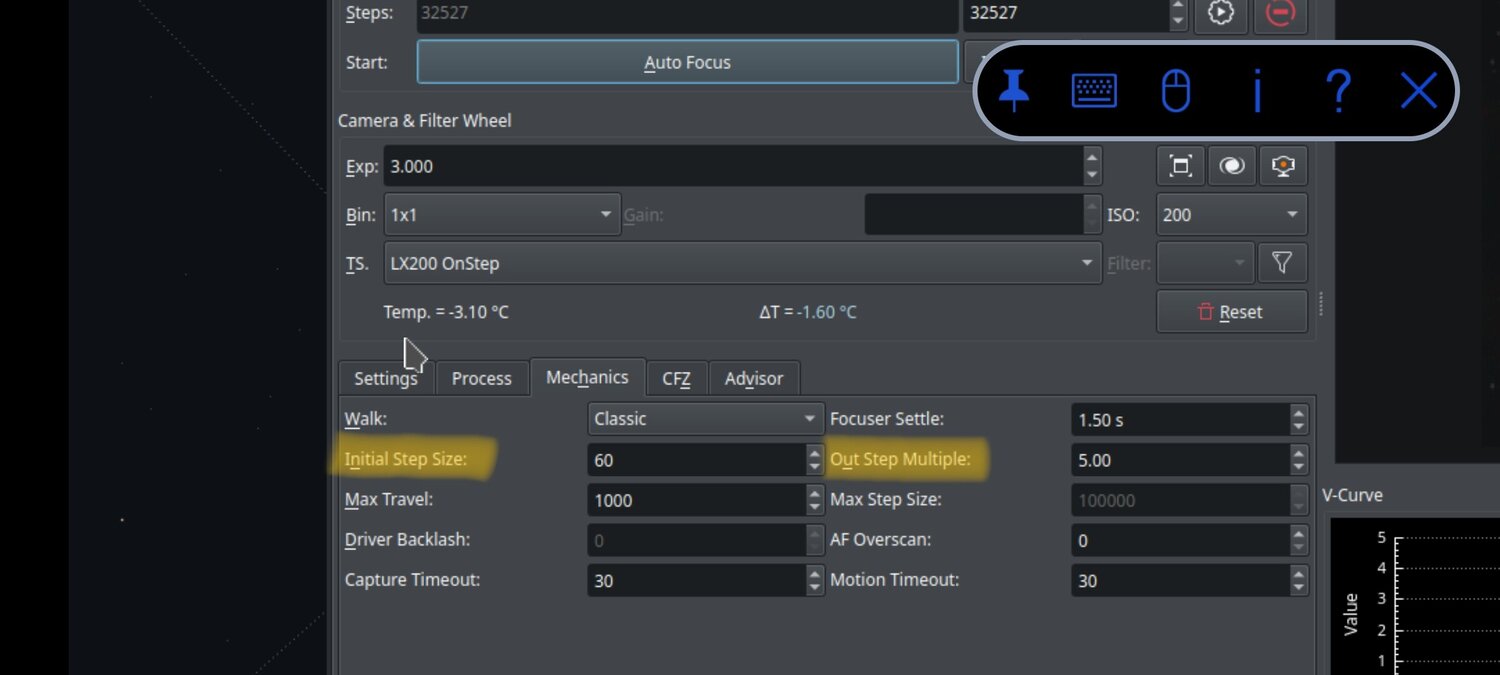Open the filter settings funnel icon
This screenshot has height=675, width=1500.
click(1282, 263)
